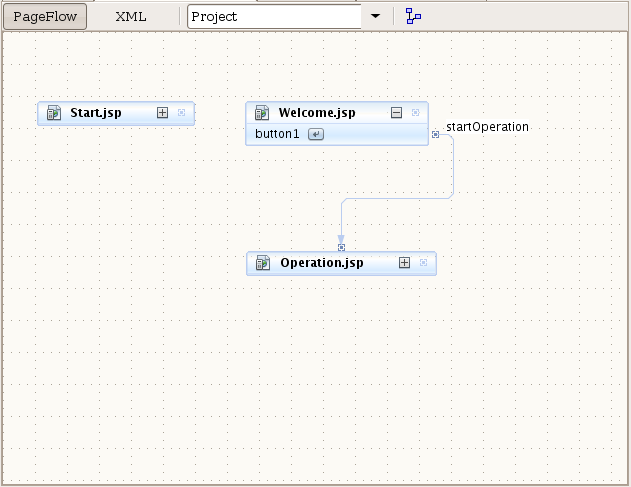Open the Project scope dropdown arrow
This screenshot has width=631, height=487.
(375, 17)
